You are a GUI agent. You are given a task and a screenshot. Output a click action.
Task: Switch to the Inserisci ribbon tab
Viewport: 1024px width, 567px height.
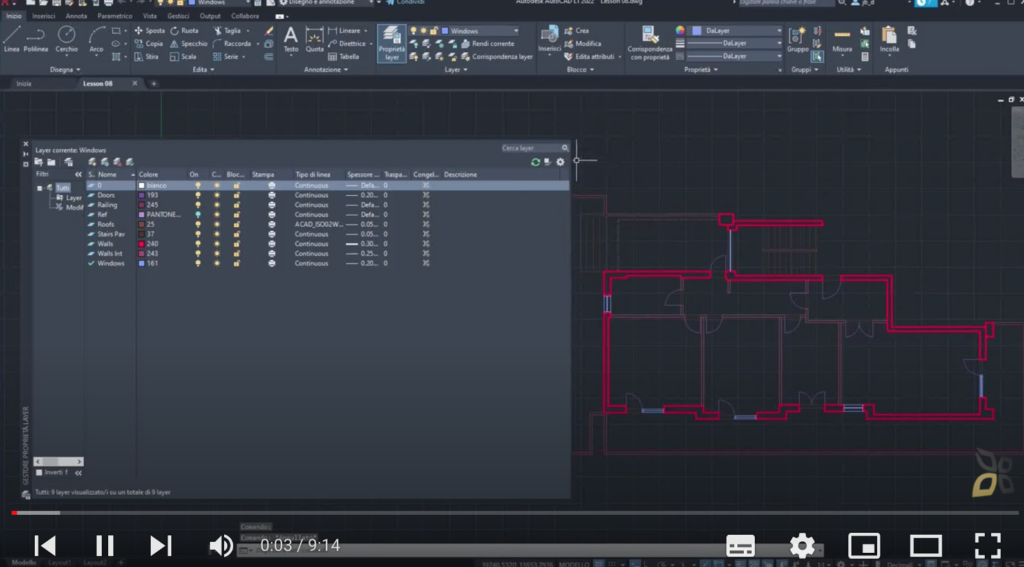(44, 16)
